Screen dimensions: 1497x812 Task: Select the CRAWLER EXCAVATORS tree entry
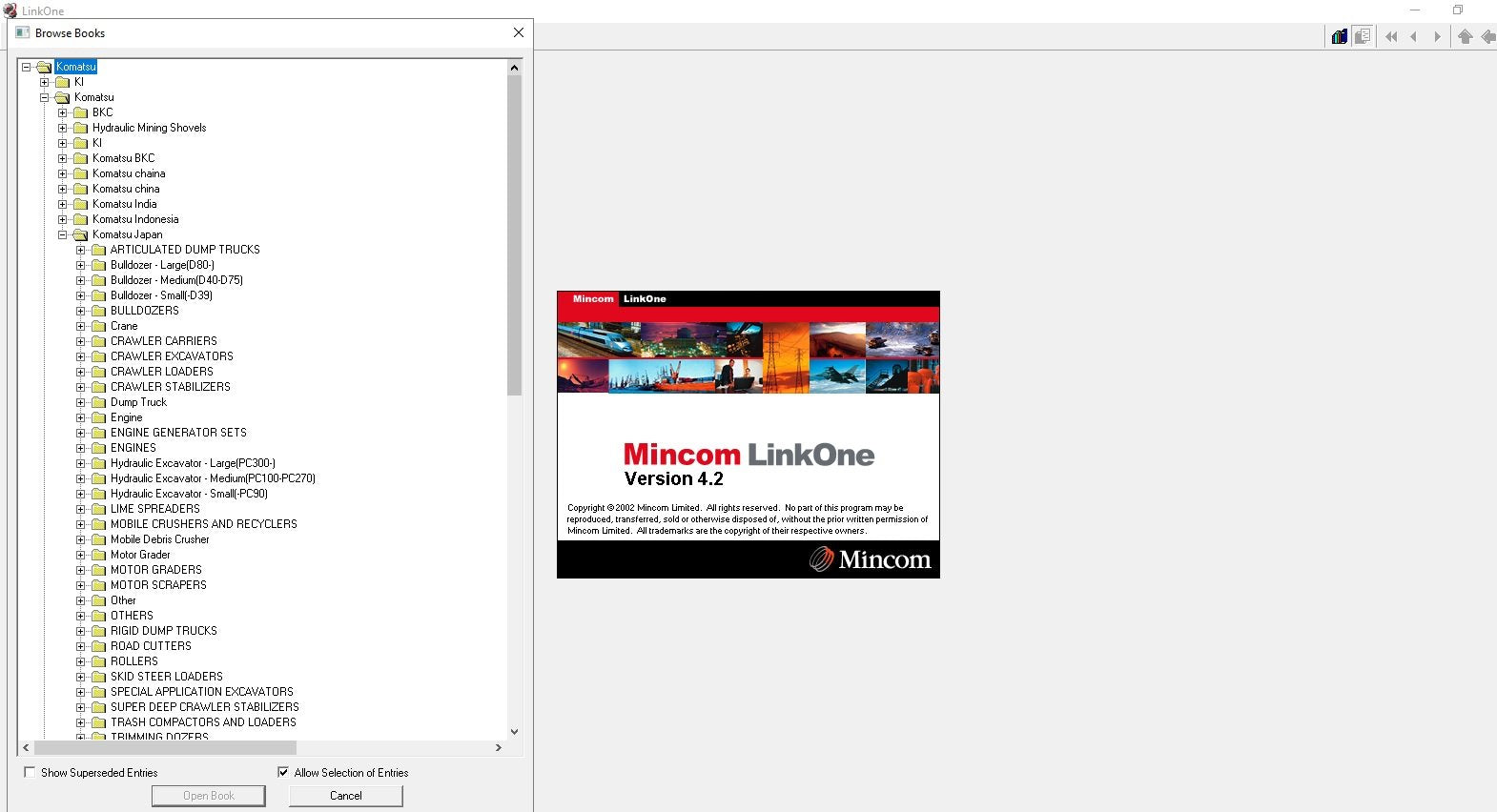(x=172, y=356)
